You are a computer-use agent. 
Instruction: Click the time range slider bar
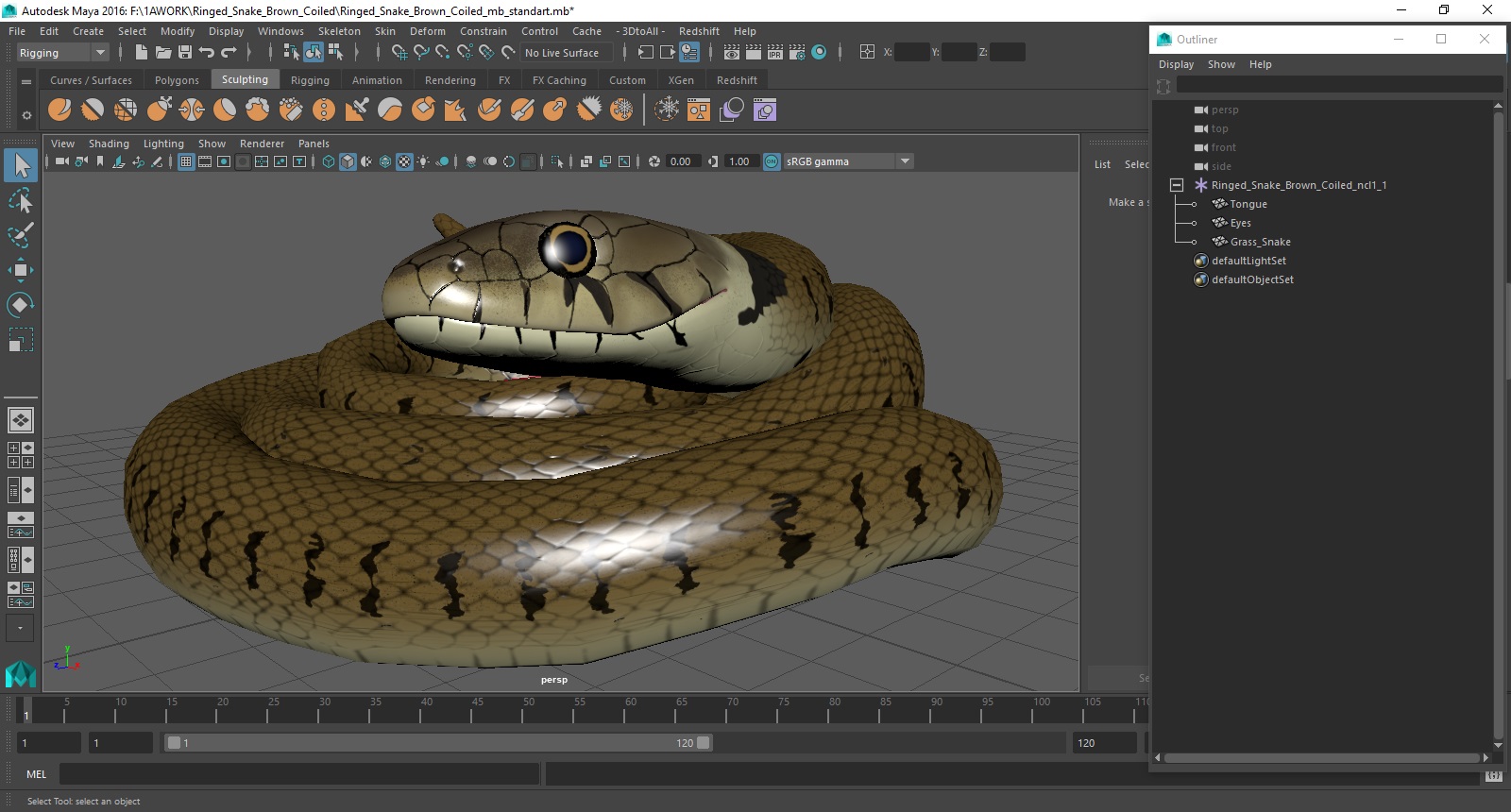(x=438, y=743)
